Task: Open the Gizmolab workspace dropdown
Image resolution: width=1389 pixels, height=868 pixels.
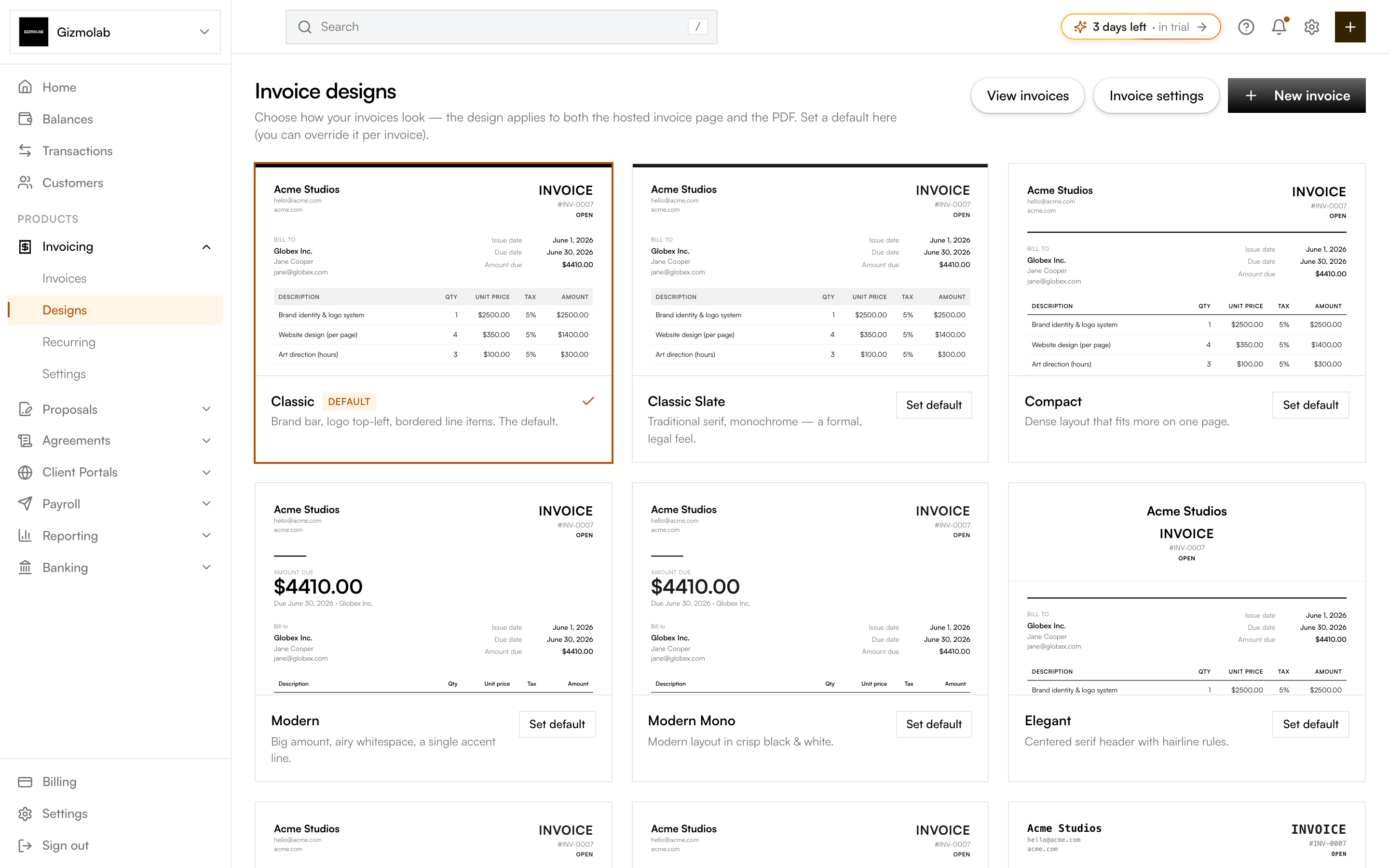Action: [x=115, y=32]
